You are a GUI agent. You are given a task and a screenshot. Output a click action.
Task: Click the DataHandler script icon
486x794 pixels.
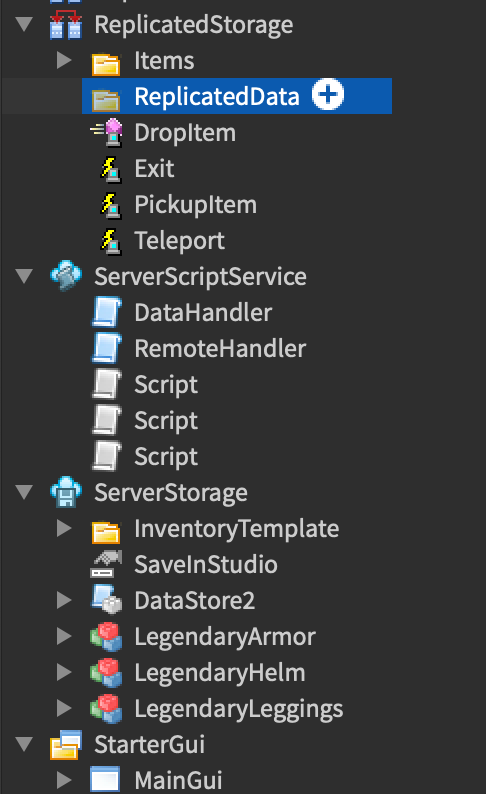click(107, 312)
